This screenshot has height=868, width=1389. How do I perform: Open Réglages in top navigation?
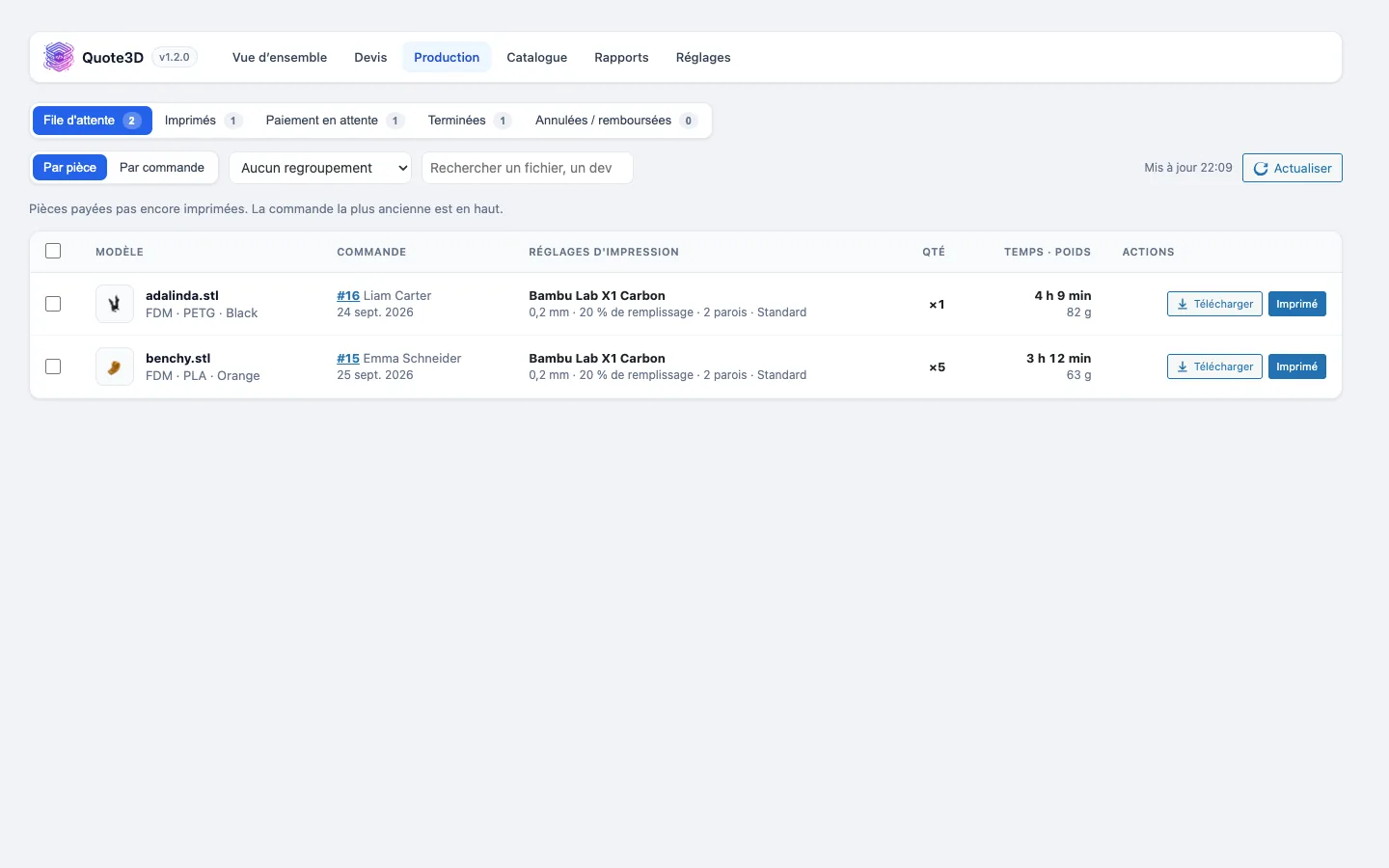(703, 57)
